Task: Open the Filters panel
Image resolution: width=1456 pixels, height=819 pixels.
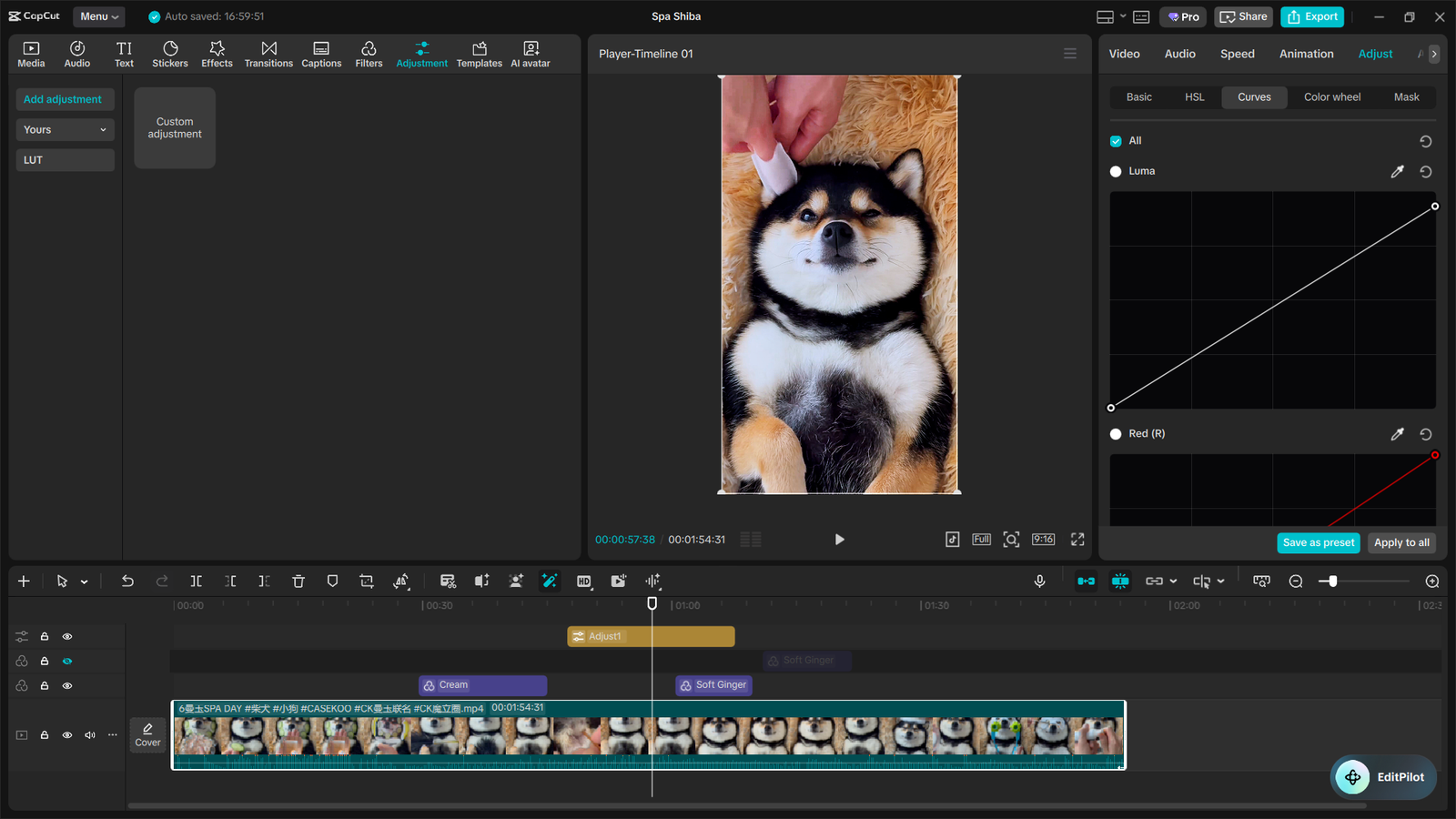Action: (369, 53)
